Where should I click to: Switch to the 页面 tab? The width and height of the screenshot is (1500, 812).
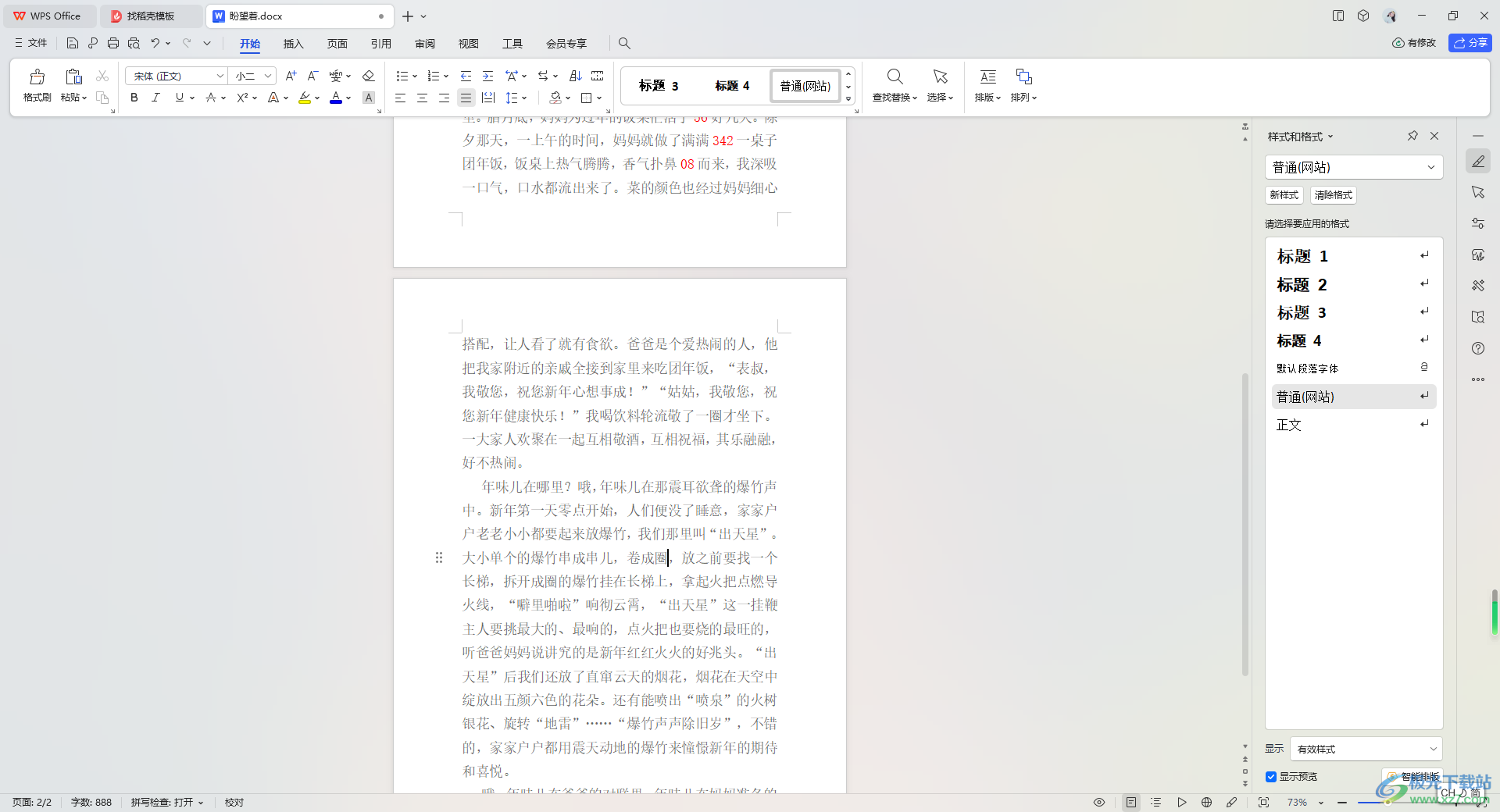pyautogui.click(x=337, y=44)
